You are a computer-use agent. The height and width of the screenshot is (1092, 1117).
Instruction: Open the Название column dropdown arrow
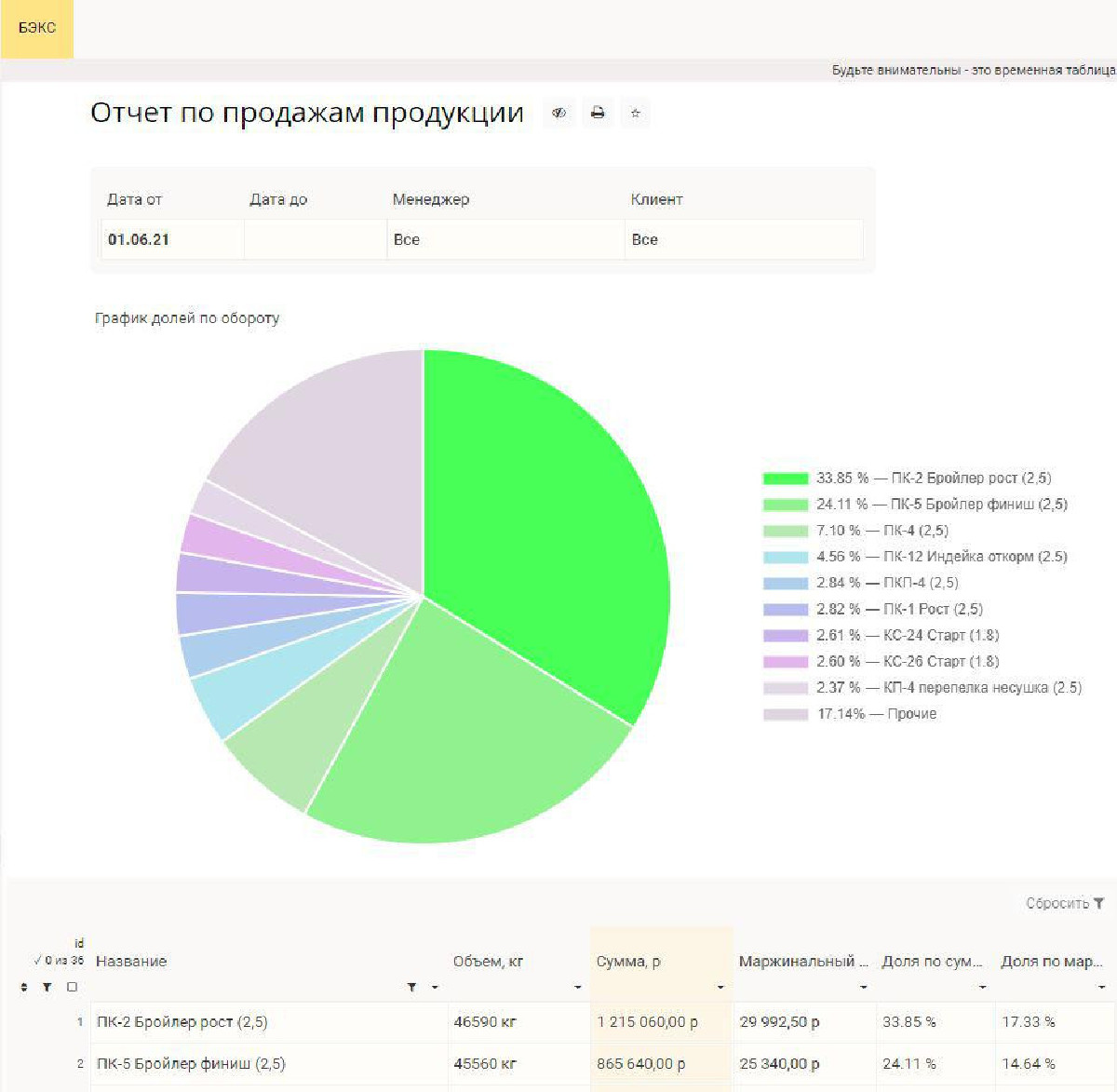[x=435, y=987]
